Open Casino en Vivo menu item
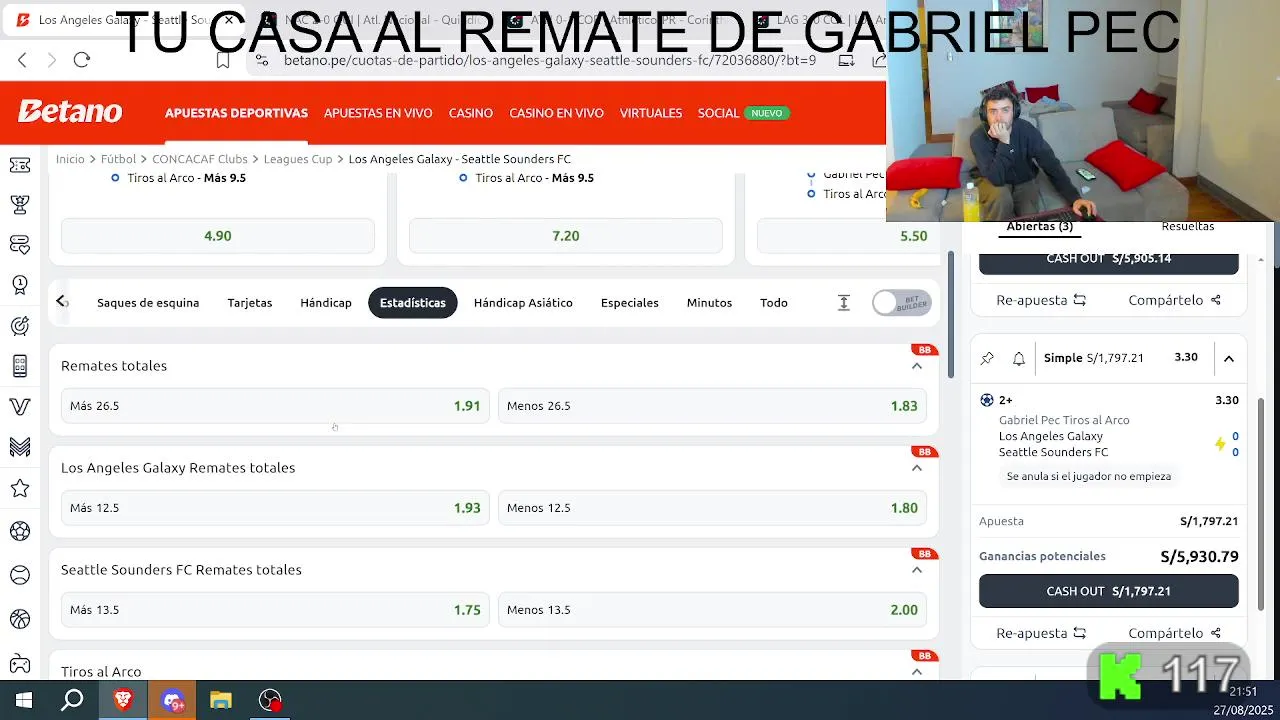Viewport: 1280px width, 720px height. pyautogui.click(x=557, y=113)
